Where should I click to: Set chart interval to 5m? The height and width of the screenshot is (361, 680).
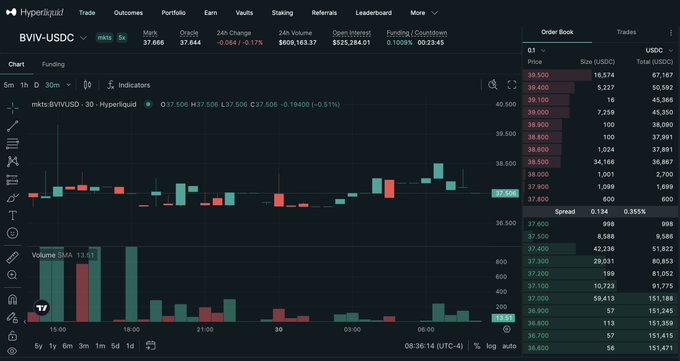(x=9, y=85)
